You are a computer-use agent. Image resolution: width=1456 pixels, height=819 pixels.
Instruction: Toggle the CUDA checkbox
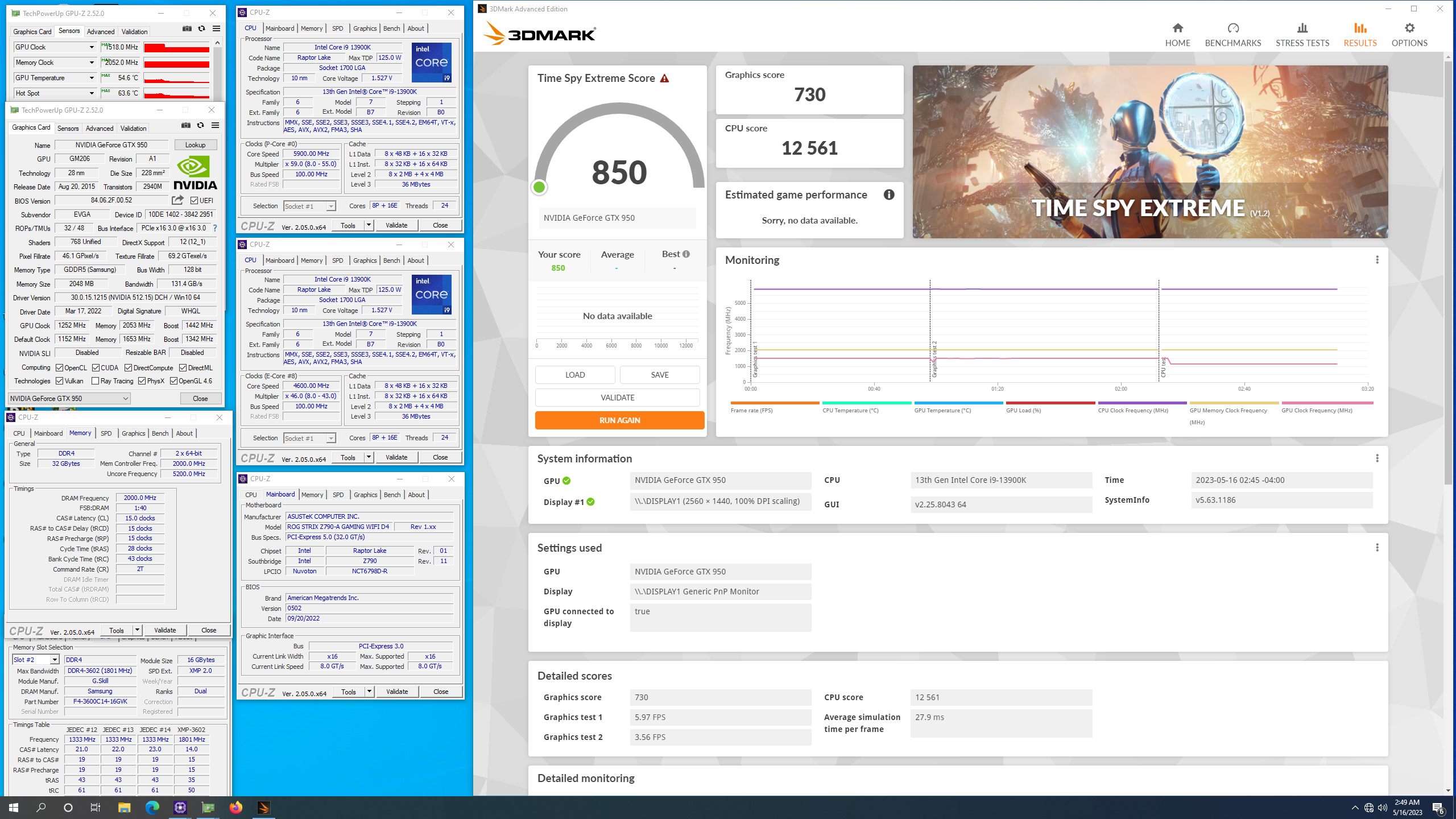click(96, 368)
